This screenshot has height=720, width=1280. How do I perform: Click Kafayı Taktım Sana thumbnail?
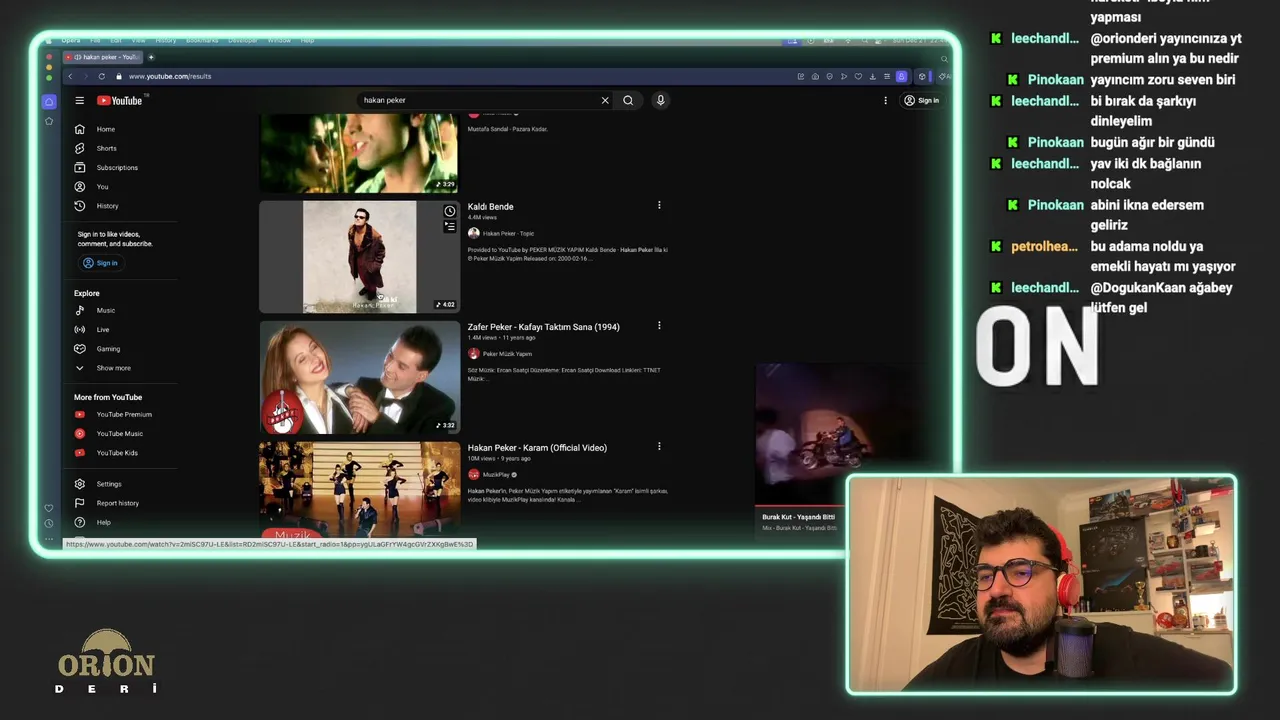click(359, 378)
